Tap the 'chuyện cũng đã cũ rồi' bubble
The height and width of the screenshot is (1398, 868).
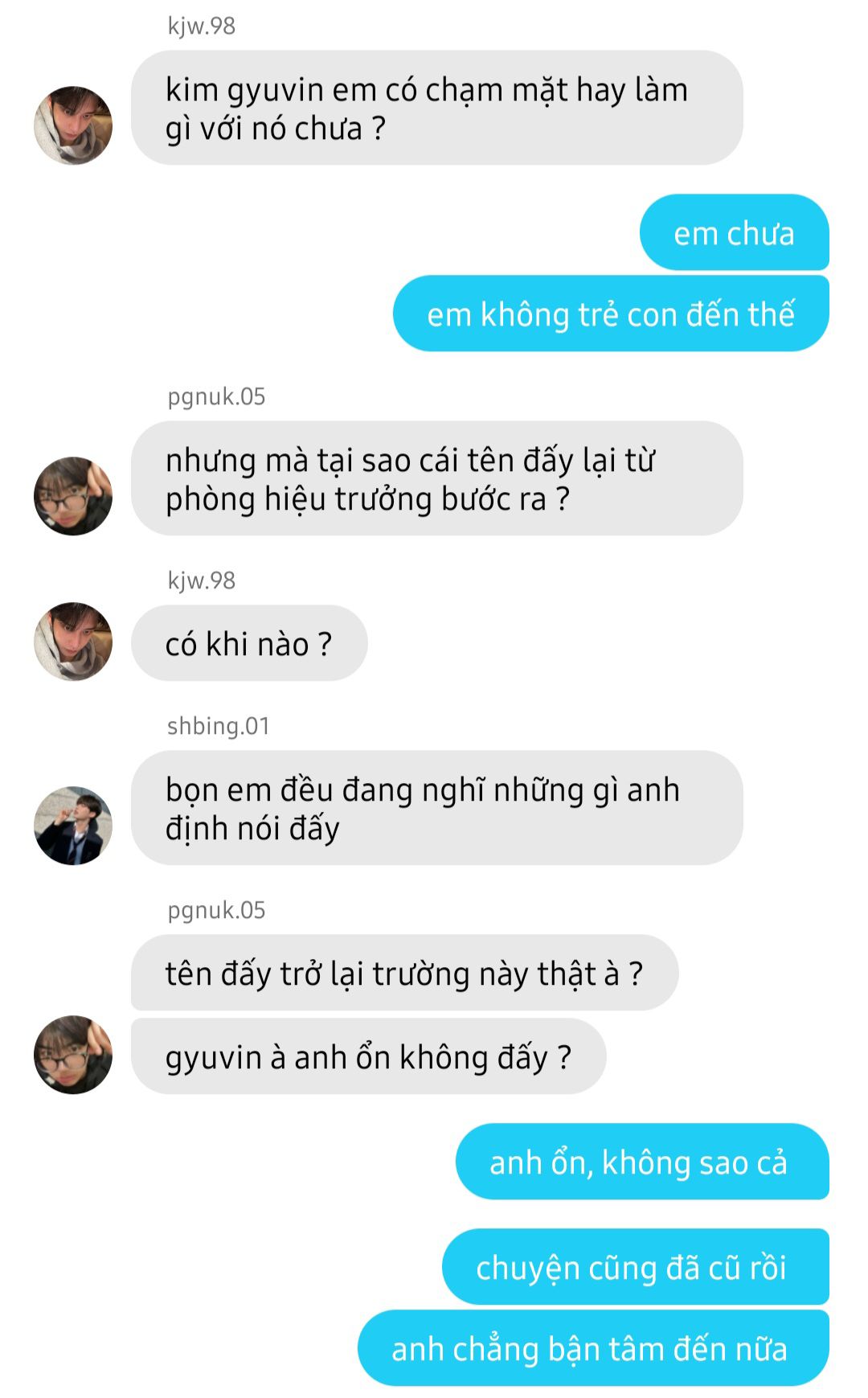click(x=635, y=1267)
